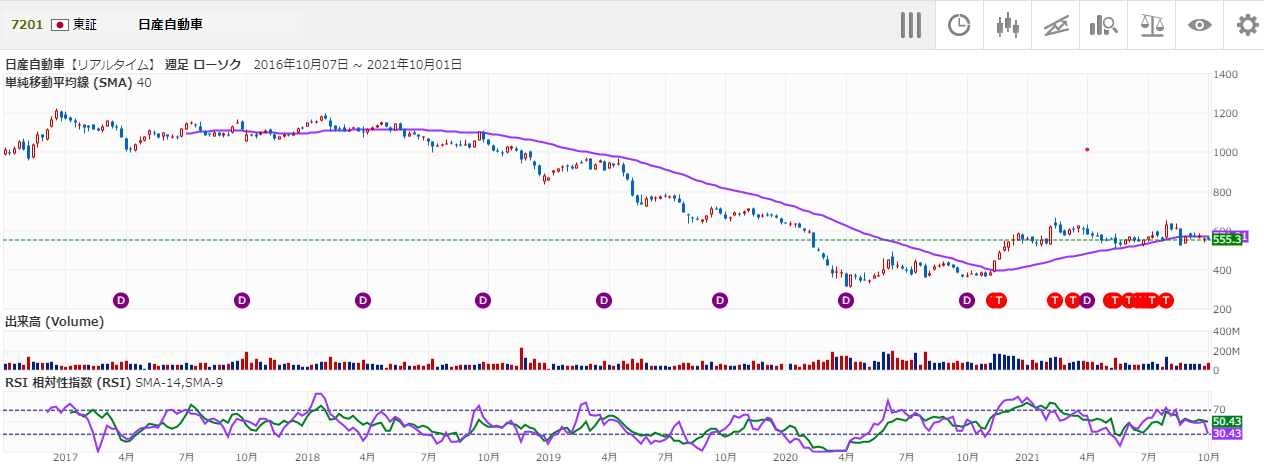1264x471 pixels.
Task: Click the D dividend marker near April 2017
Action: click(x=121, y=299)
